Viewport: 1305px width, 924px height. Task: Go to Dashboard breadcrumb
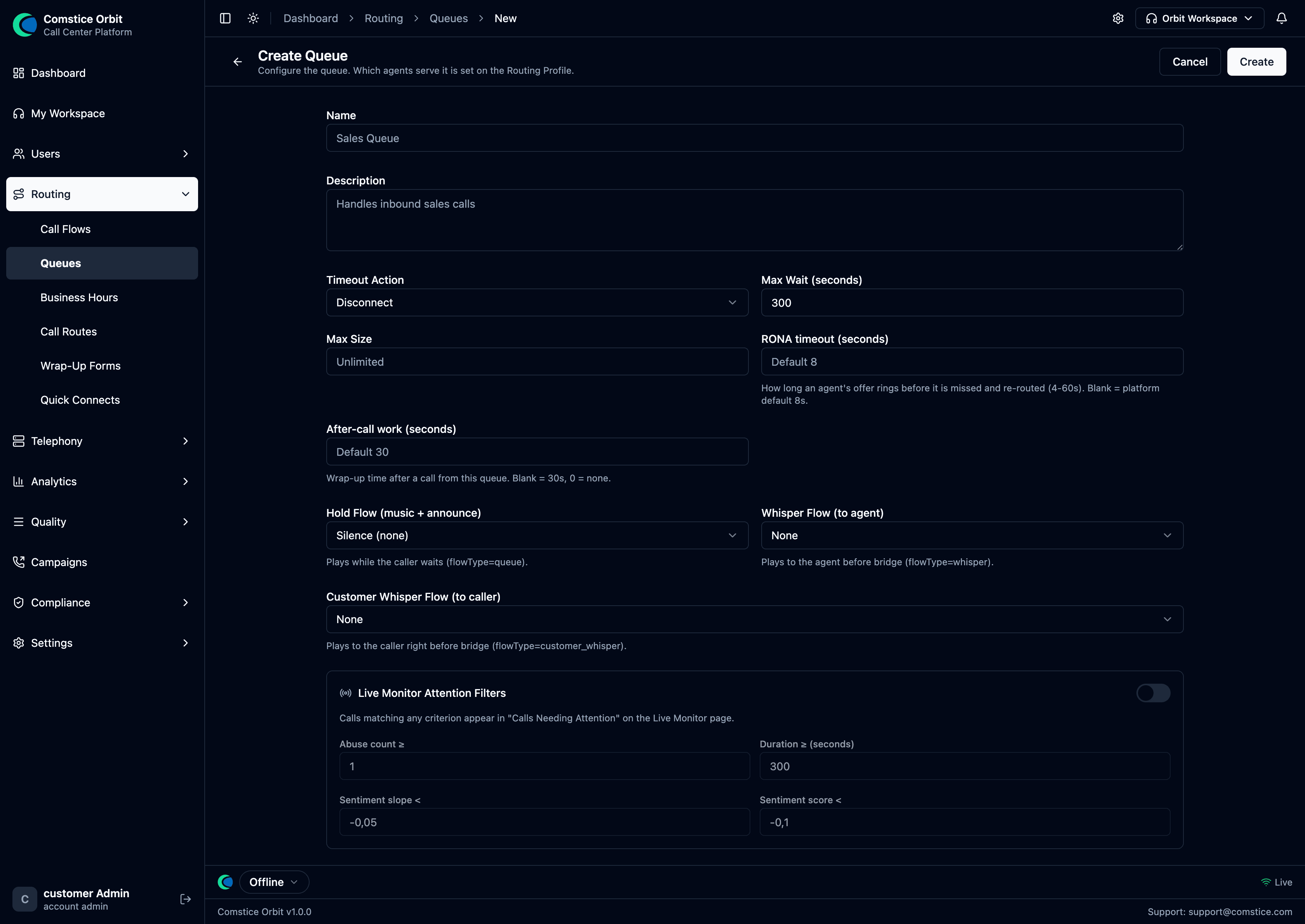[x=311, y=18]
